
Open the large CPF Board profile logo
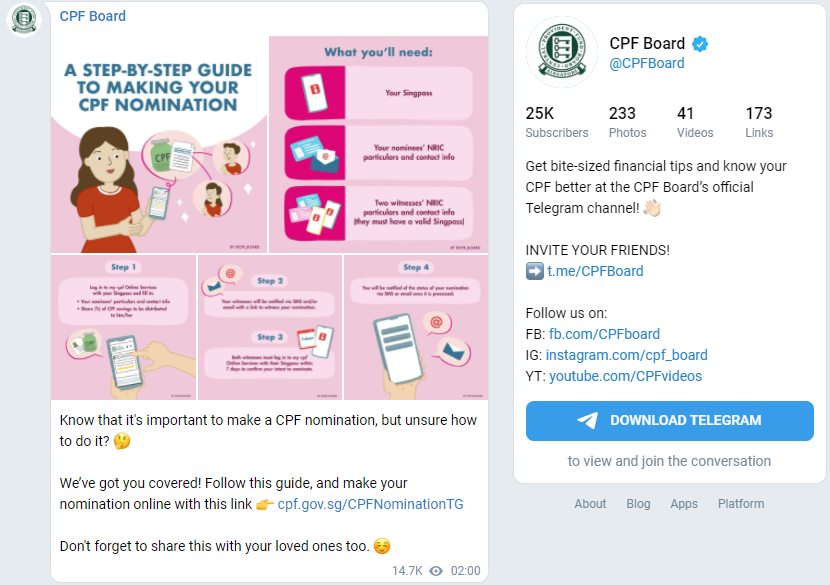[562, 52]
